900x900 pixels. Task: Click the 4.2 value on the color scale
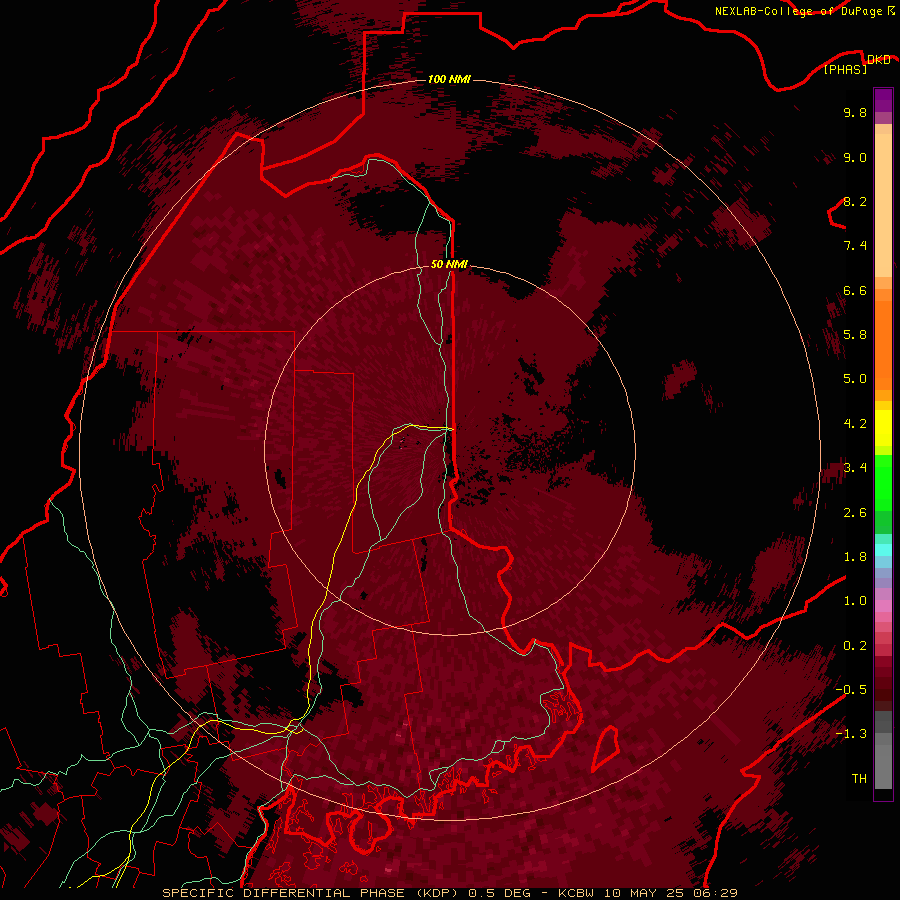855,424
